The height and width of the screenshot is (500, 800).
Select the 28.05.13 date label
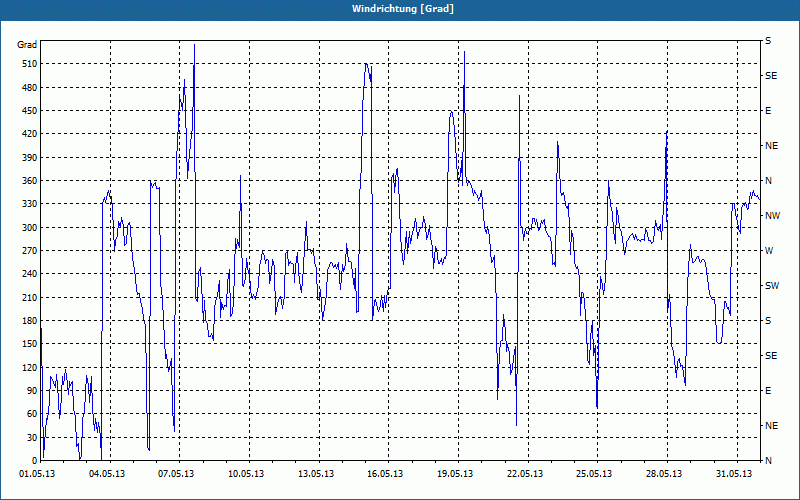click(x=664, y=474)
